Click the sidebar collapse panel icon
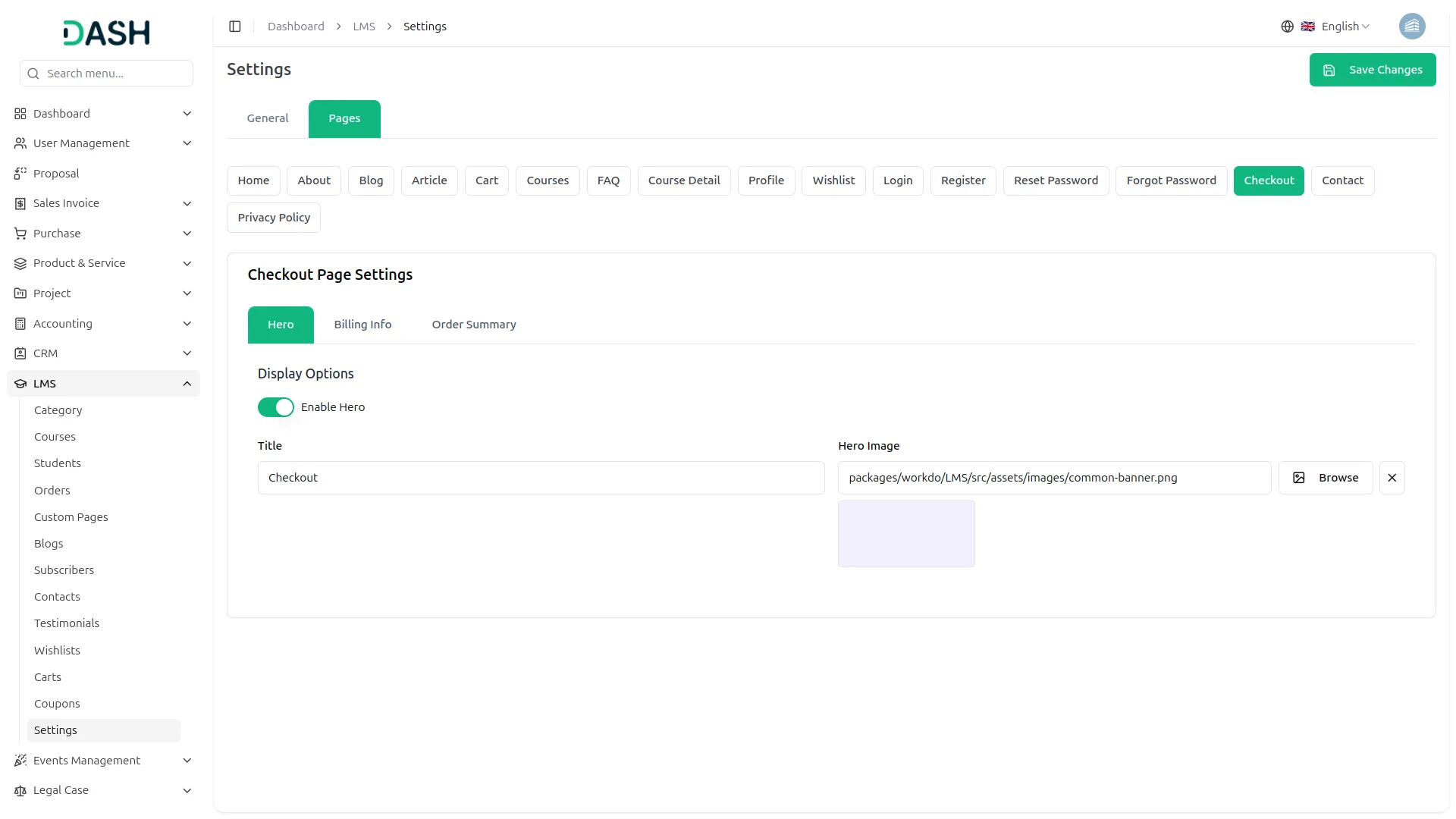 click(x=235, y=27)
